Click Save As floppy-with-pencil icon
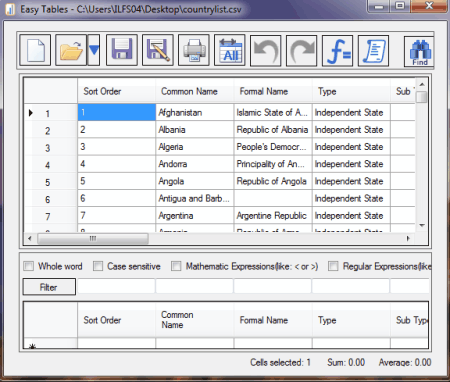Viewport: 450px width, 382px height. pyautogui.click(x=158, y=50)
